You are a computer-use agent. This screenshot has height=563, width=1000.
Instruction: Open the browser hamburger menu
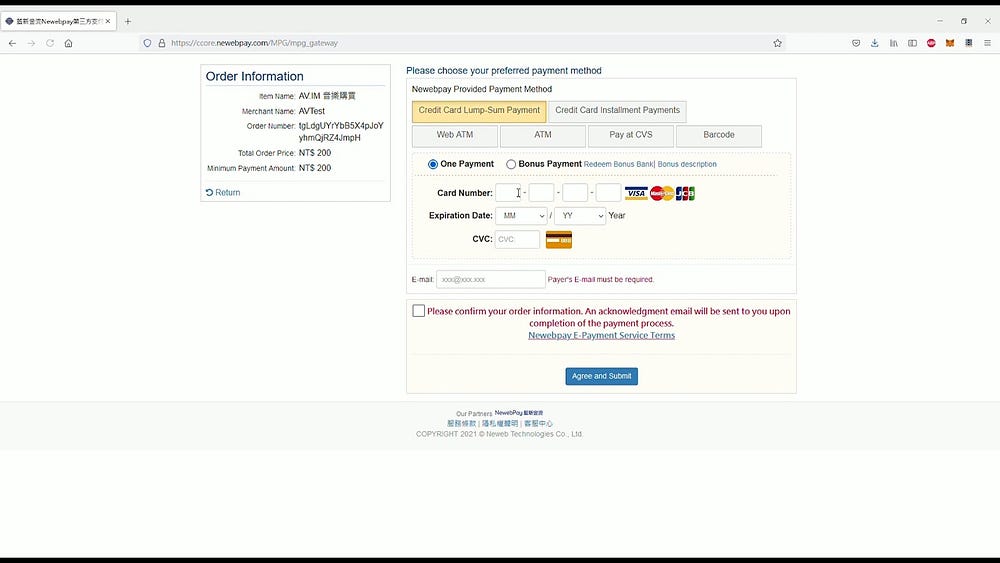(x=987, y=43)
